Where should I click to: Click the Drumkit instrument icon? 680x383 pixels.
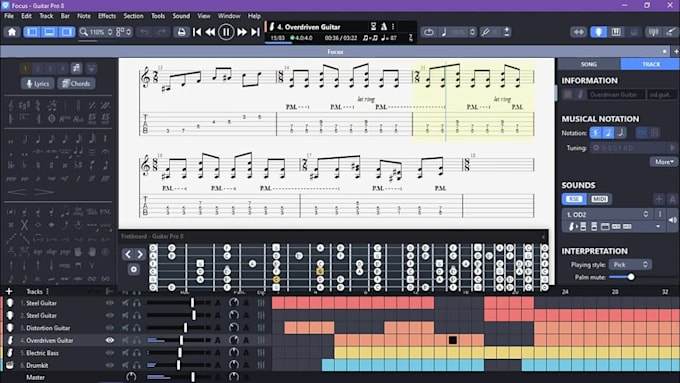coord(10,365)
